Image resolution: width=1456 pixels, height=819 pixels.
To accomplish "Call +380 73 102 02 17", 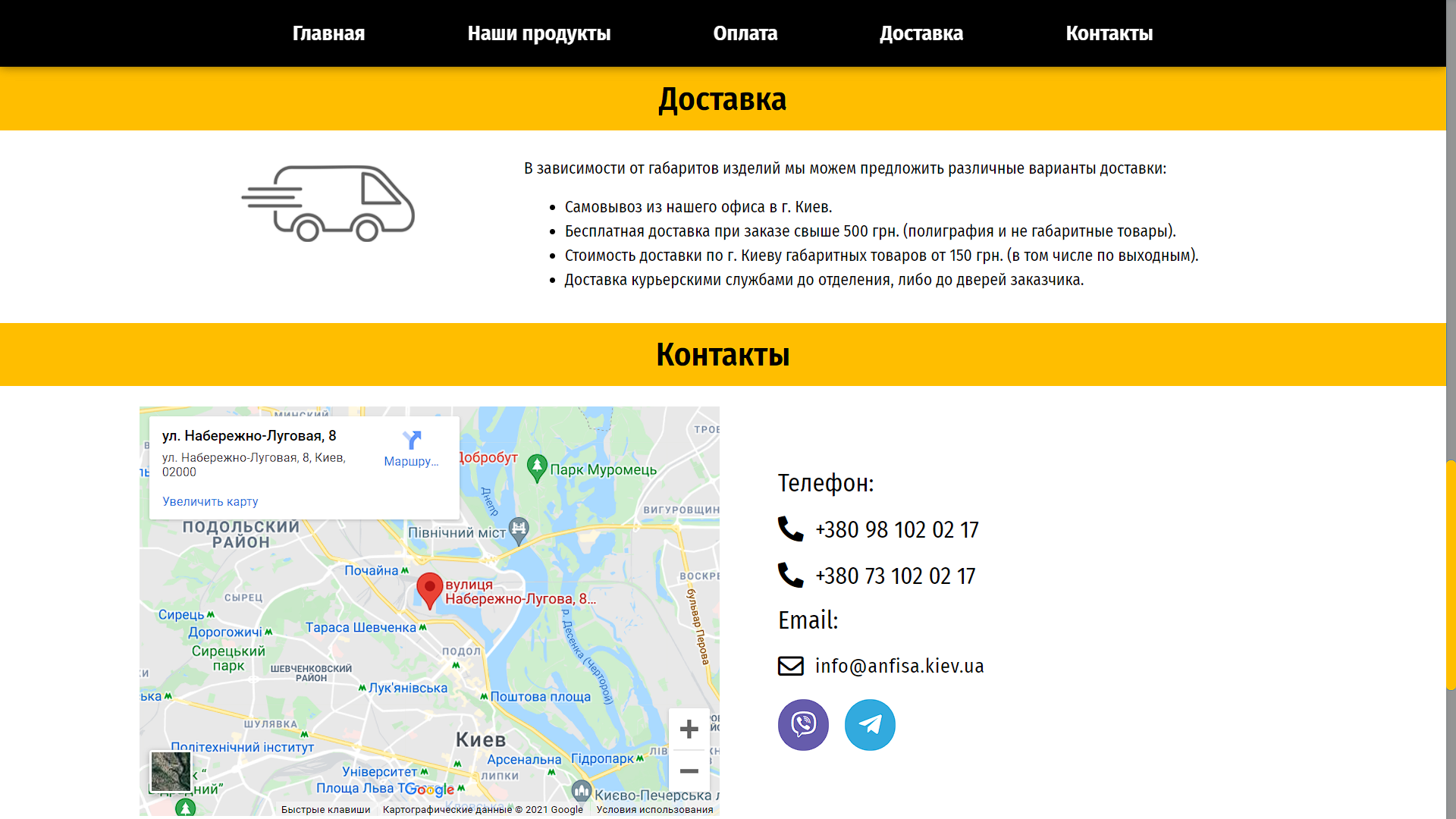I will [896, 576].
